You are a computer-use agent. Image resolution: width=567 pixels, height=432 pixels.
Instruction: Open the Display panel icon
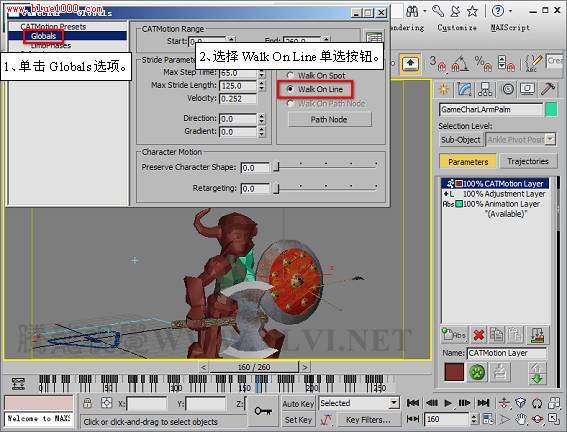[x=528, y=89]
